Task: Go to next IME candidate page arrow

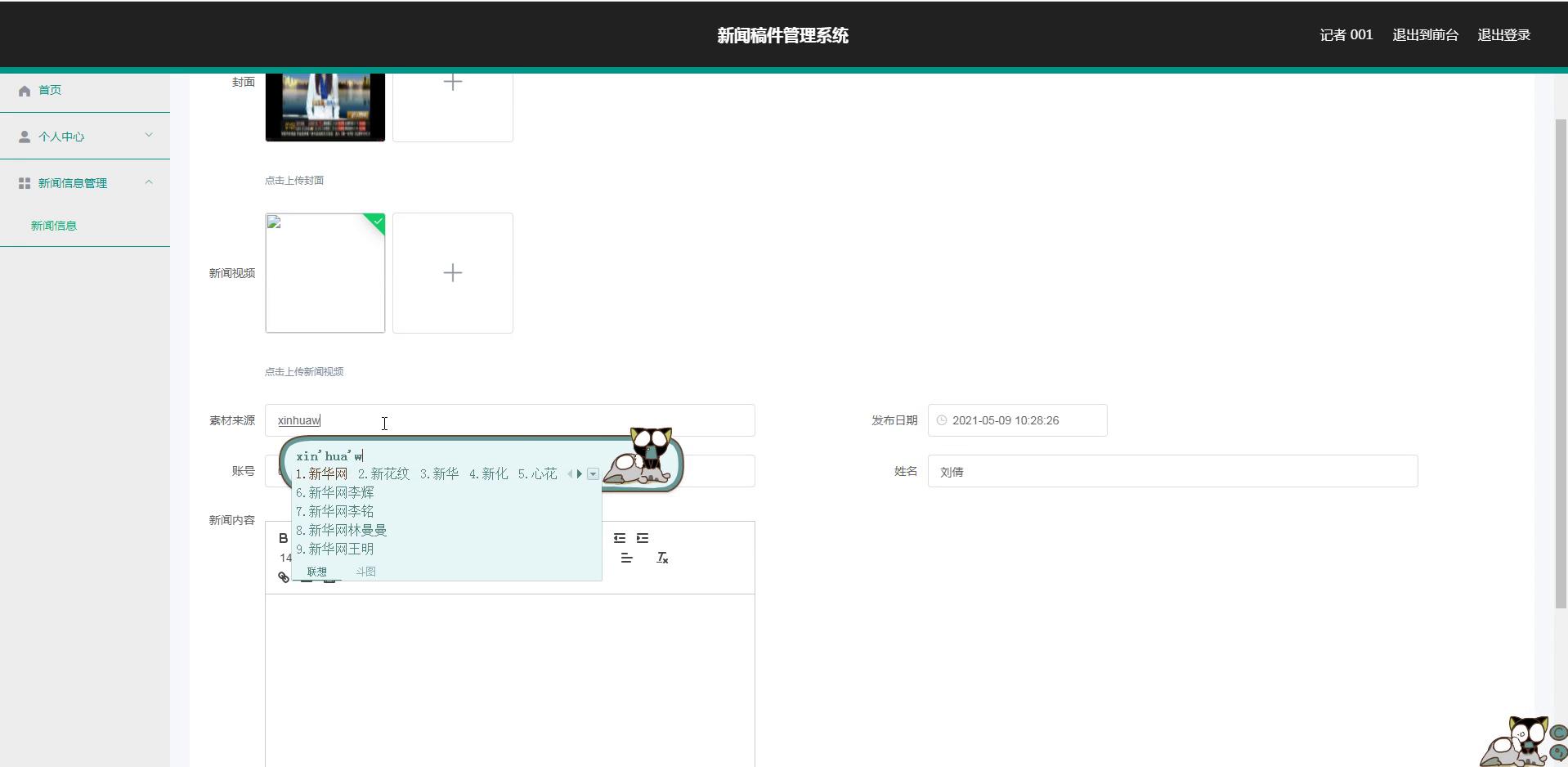Action: point(580,474)
